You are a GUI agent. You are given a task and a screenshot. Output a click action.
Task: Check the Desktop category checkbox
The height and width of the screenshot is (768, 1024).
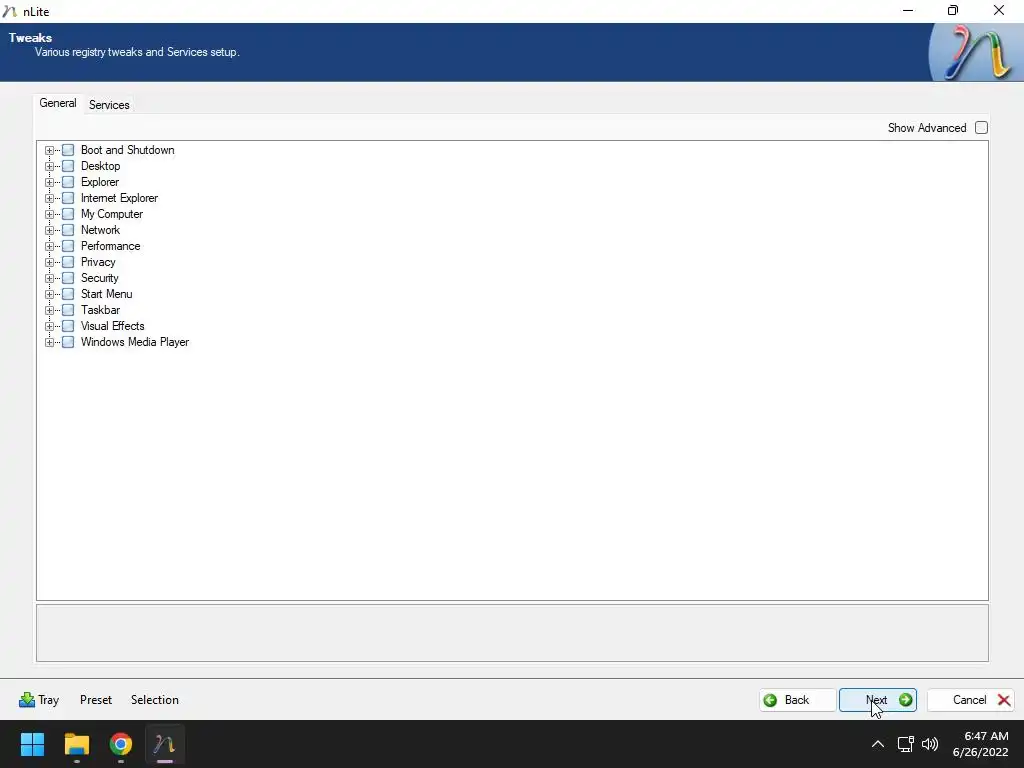click(68, 166)
